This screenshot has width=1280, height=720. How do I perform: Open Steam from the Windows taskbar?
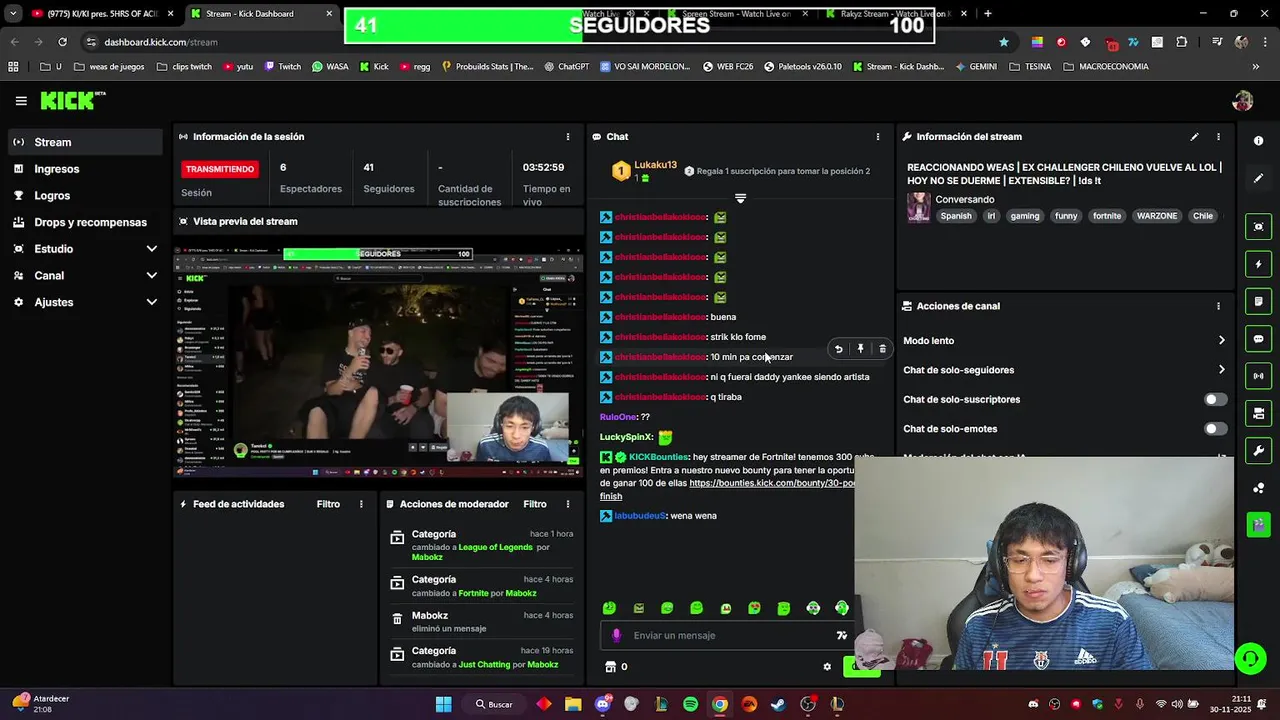pyautogui.click(x=778, y=704)
